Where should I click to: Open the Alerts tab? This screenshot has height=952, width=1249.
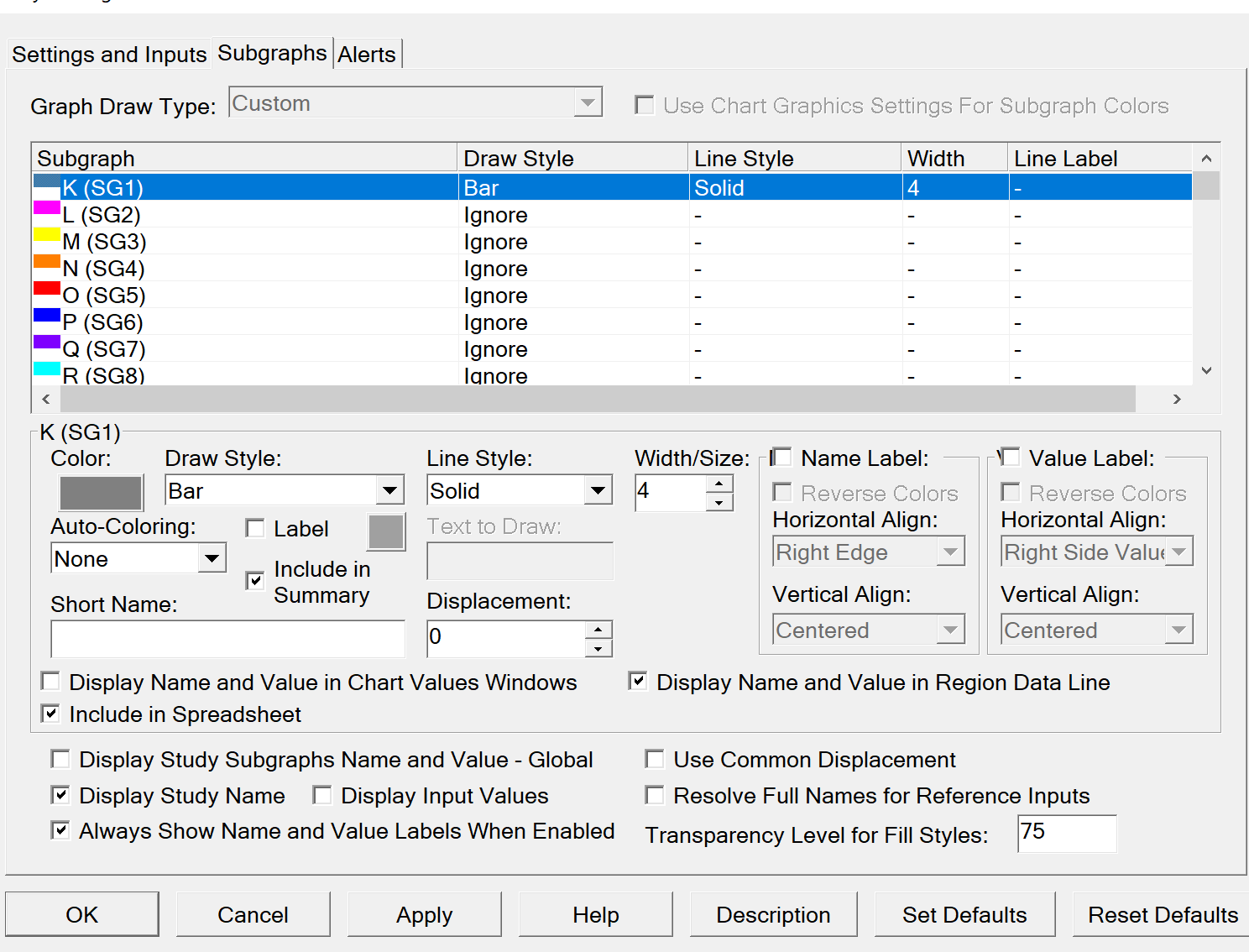pyautogui.click(x=367, y=55)
